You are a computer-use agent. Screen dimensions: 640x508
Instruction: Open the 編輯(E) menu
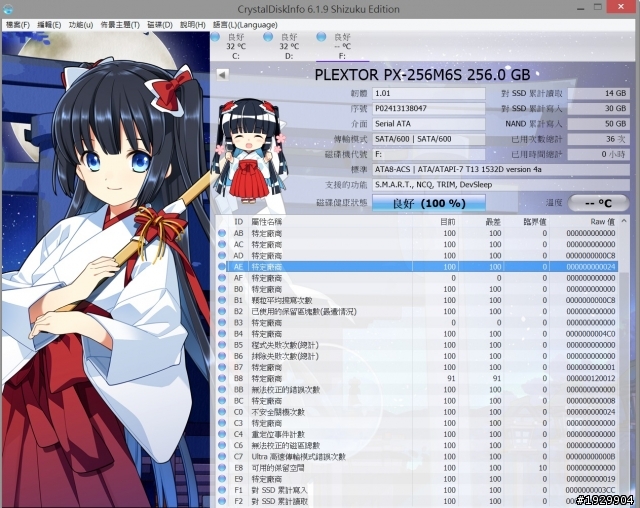click(49, 25)
